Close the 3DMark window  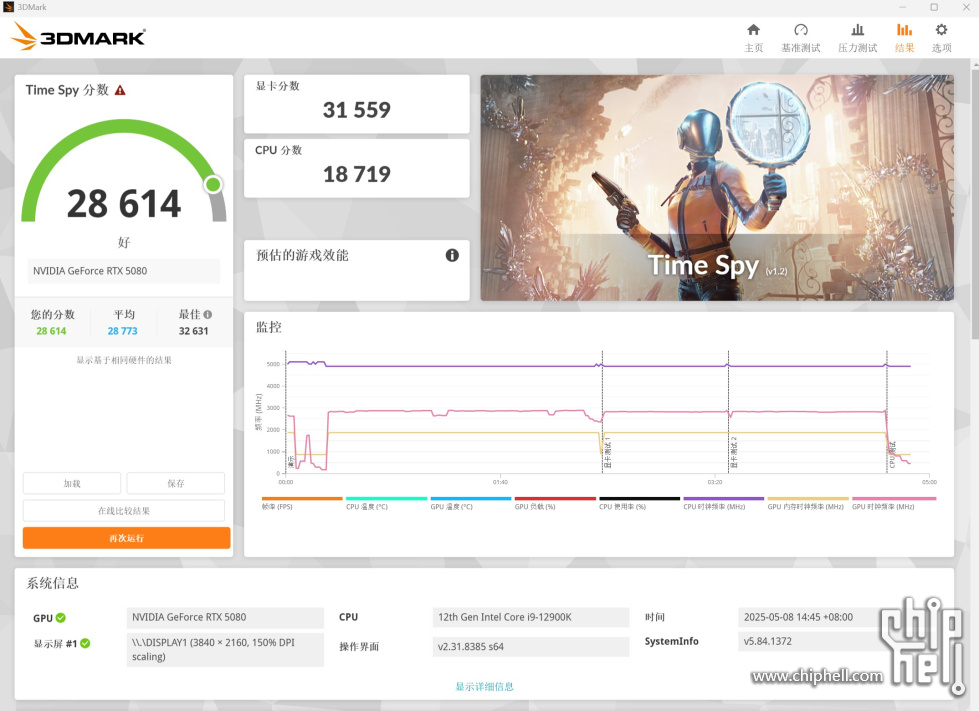(965, 7)
